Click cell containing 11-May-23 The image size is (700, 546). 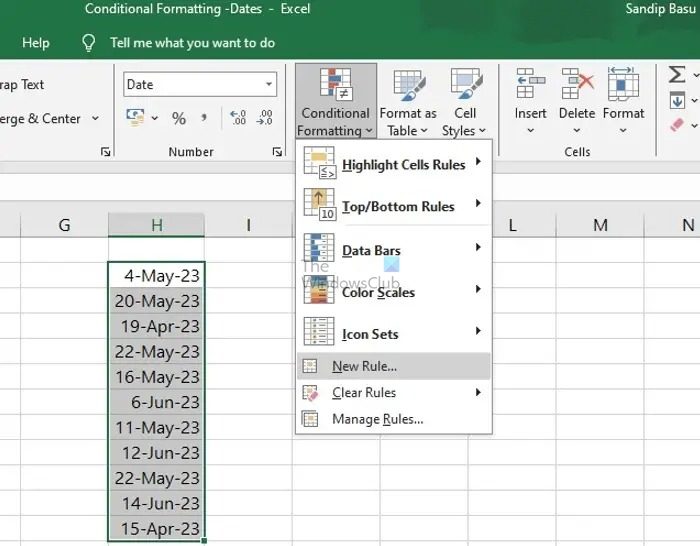pos(156,428)
